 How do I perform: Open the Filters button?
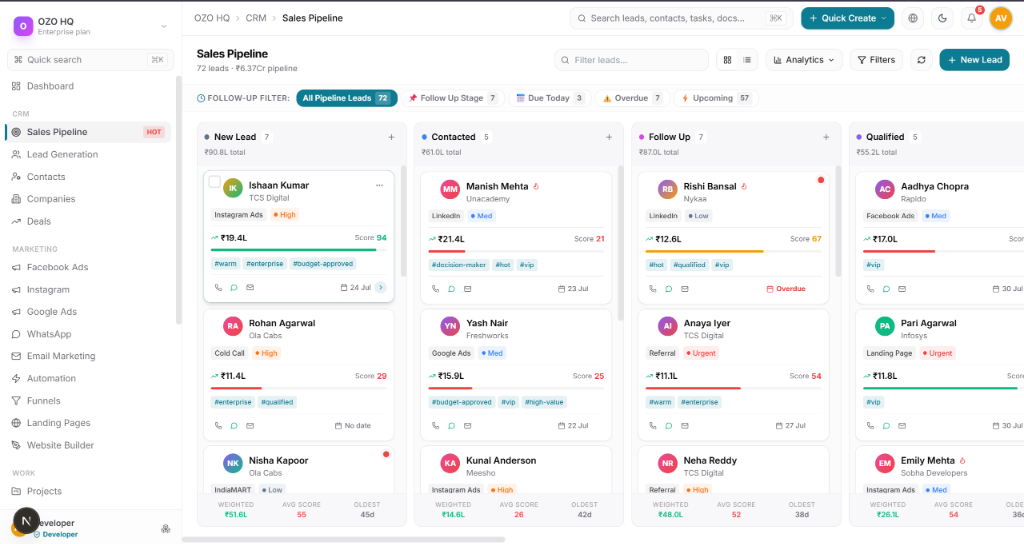click(x=876, y=60)
